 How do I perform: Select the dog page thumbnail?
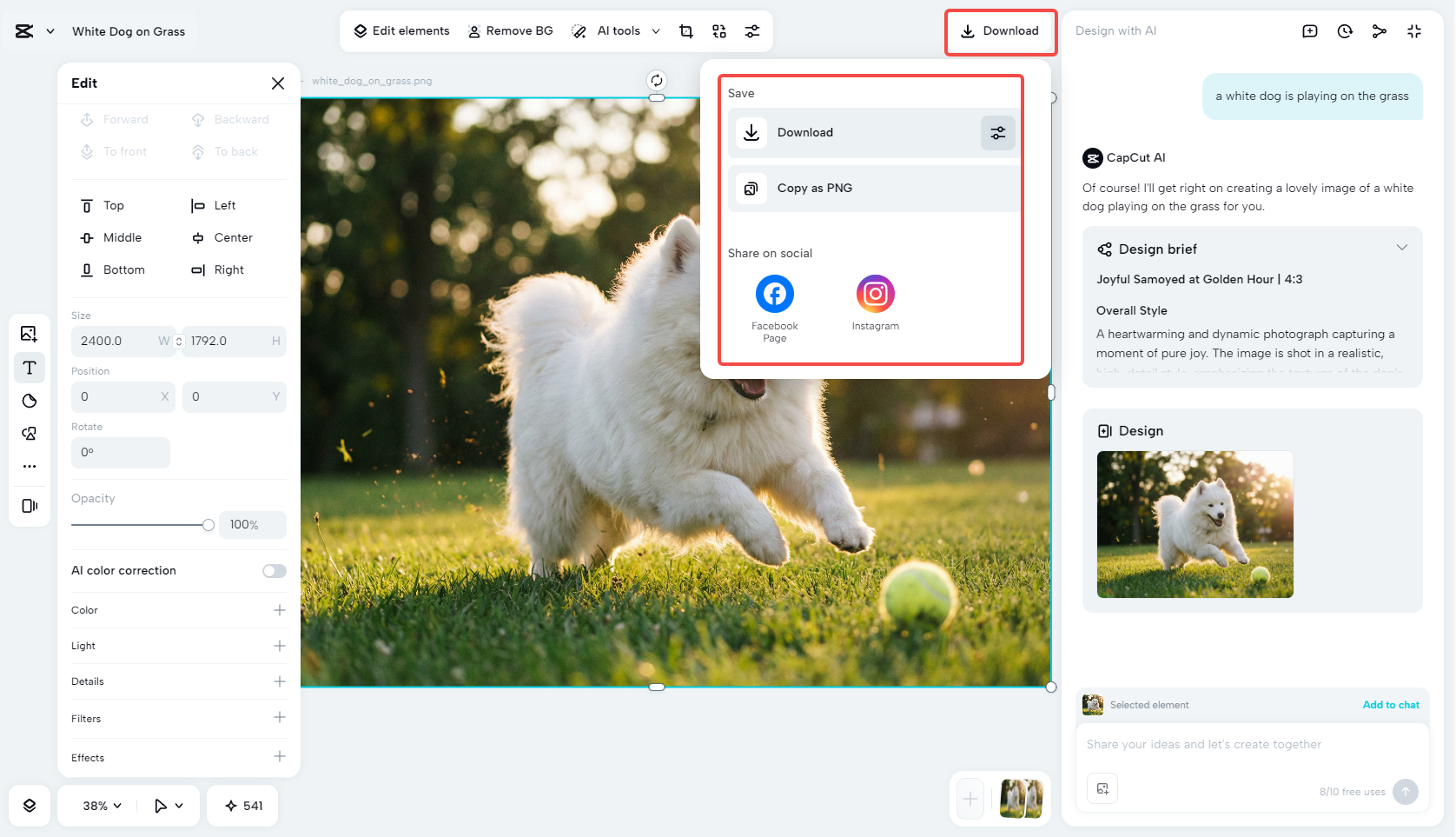coord(1021,799)
